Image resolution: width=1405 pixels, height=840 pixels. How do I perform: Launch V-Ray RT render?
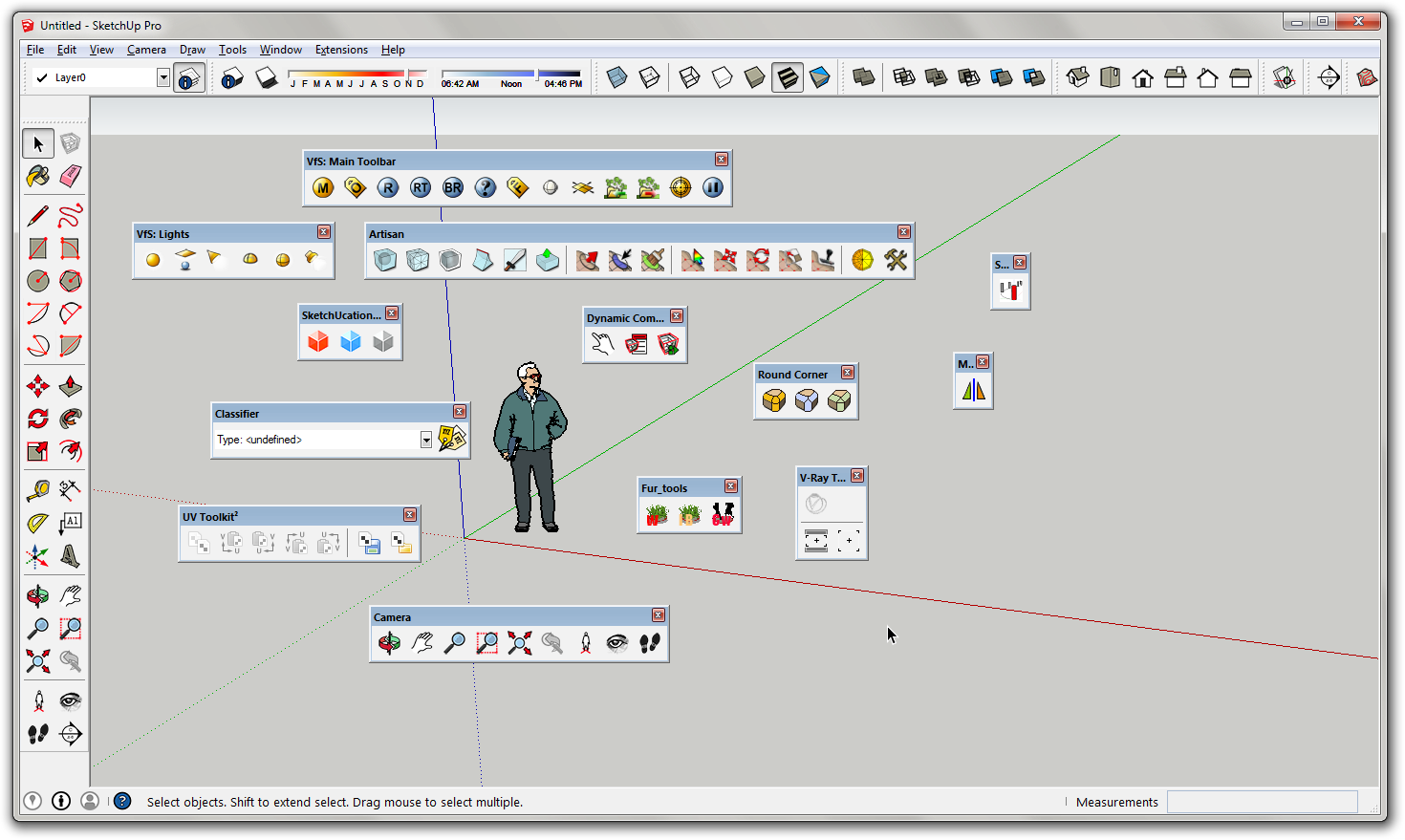coord(421,187)
